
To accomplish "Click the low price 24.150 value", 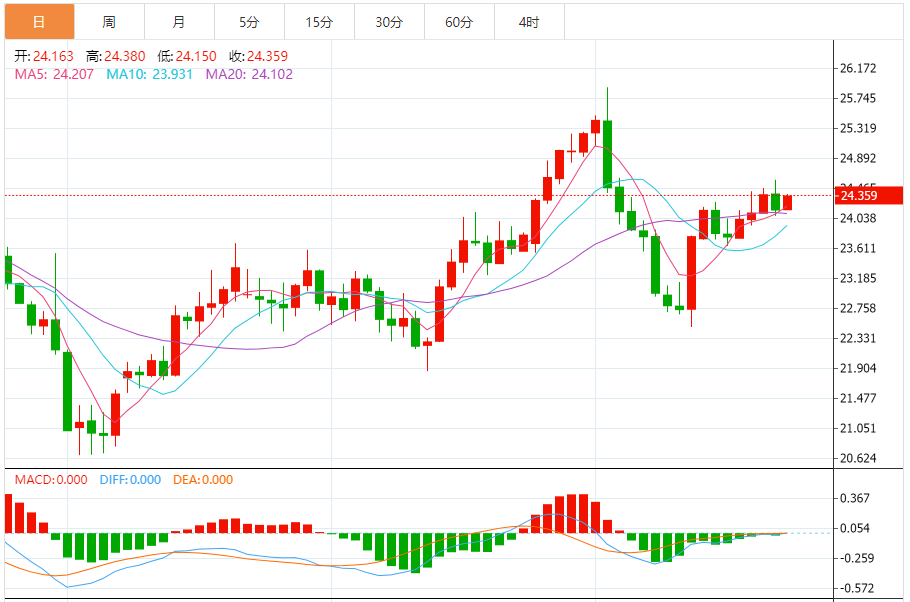I will point(196,56).
